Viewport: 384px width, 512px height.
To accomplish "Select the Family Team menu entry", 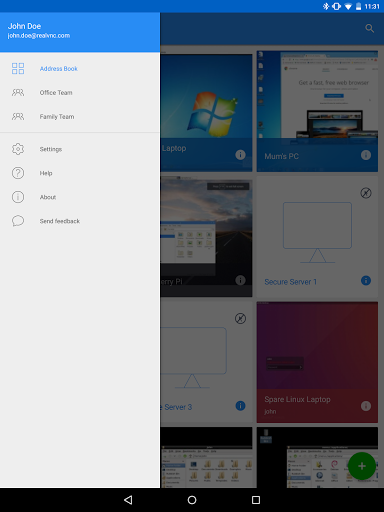I will point(80,117).
